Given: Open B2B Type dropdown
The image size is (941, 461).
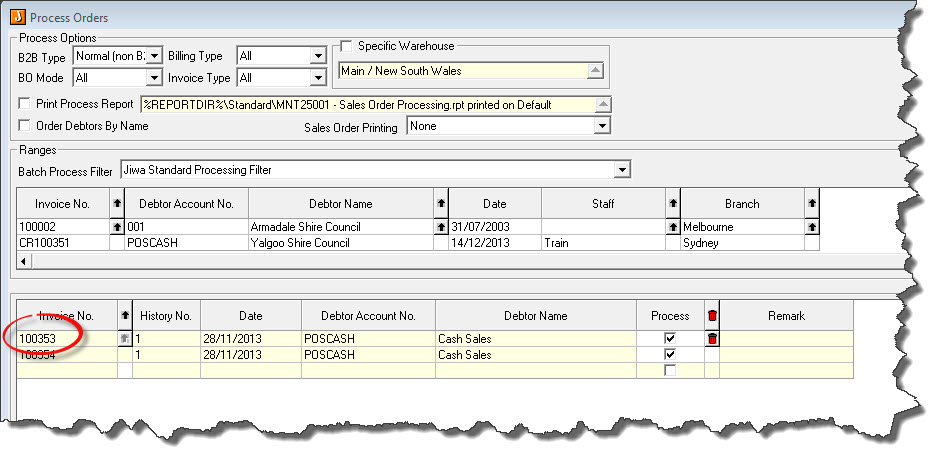Looking at the screenshot, I should click(x=155, y=56).
